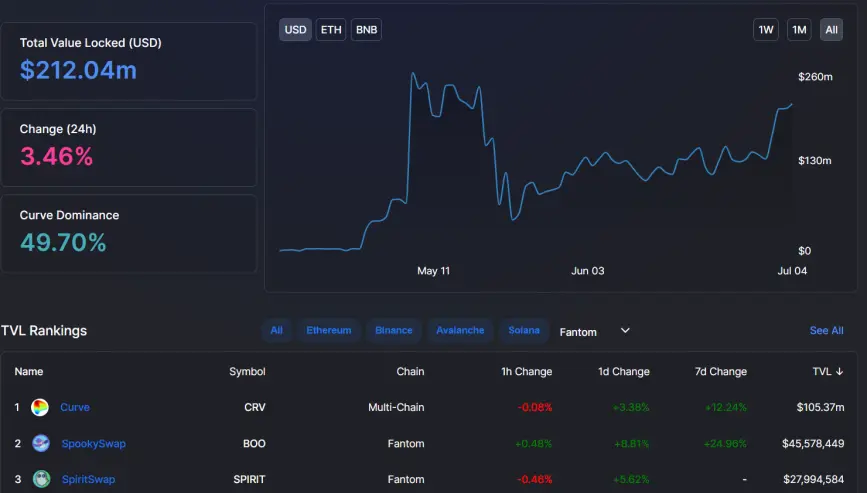This screenshot has height=493, width=867.
Task: Filter rankings by Binance
Action: tap(394, 331)
